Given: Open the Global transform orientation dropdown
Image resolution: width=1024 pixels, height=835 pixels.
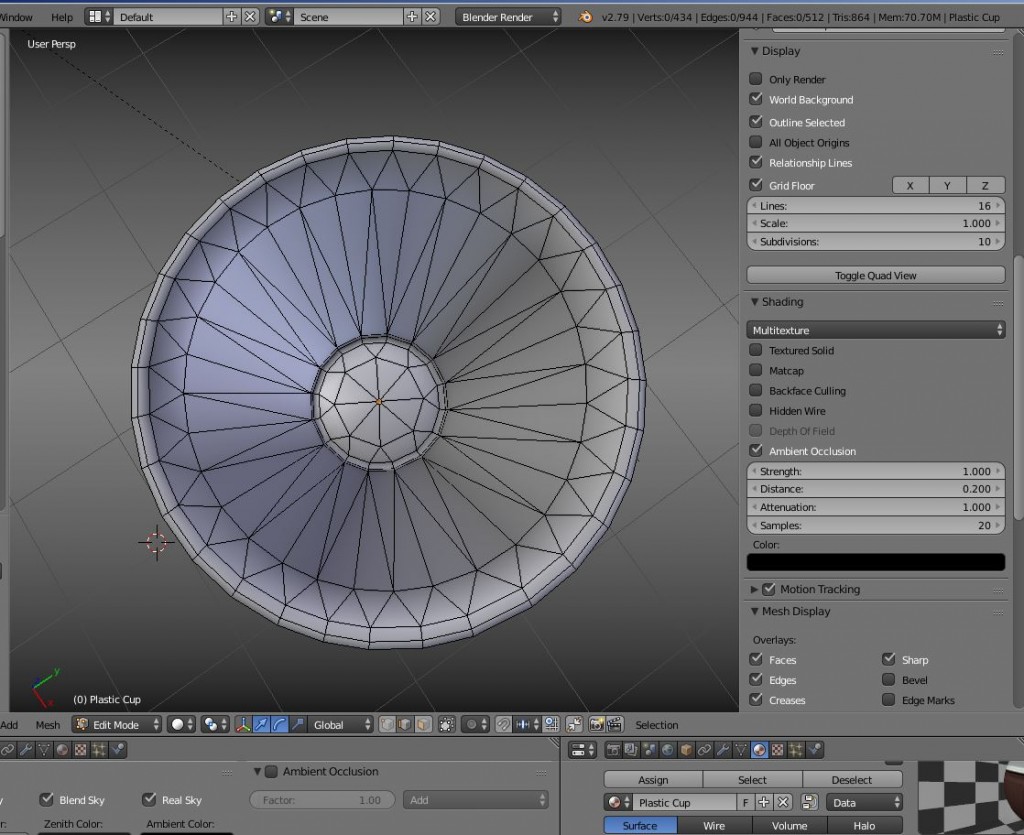Looking at the screenshot, I should tap(338, 724).
